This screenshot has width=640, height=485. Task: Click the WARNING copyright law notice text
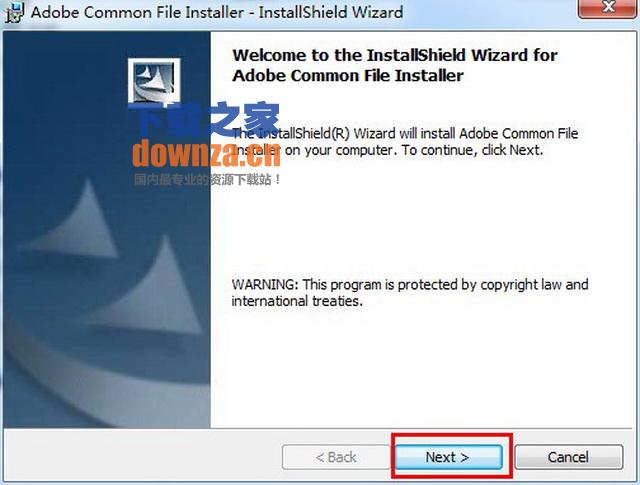tap(410, 284)
